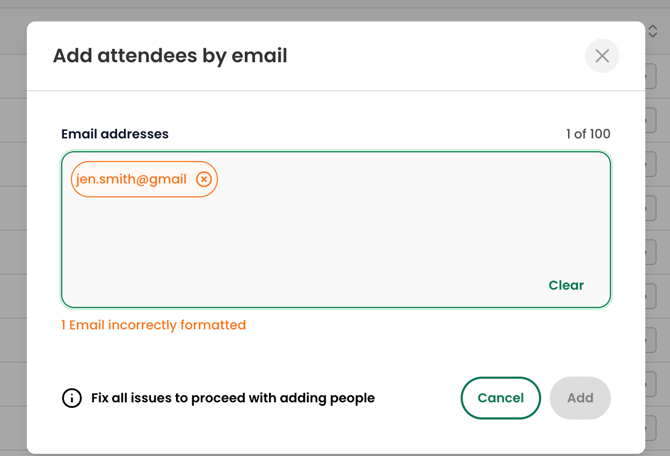Click the greyed-out Add button
Viewport: 670px width, 456px height.
[580, 398]
